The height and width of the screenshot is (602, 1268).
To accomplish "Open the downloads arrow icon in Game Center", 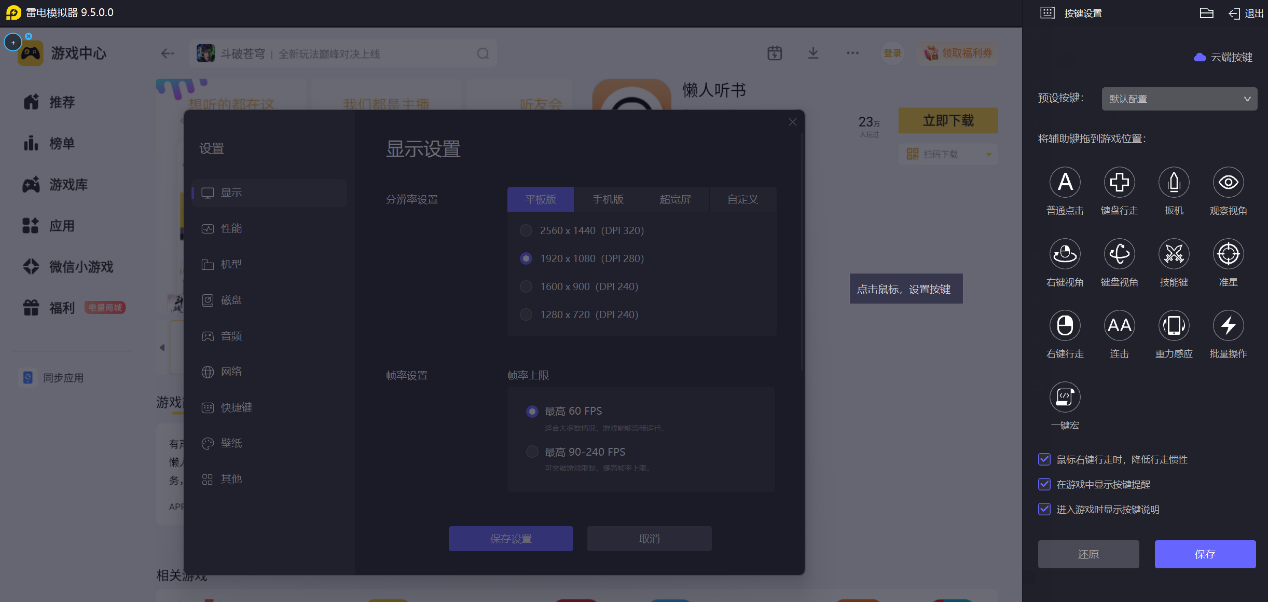I will (x=813, y=53).
